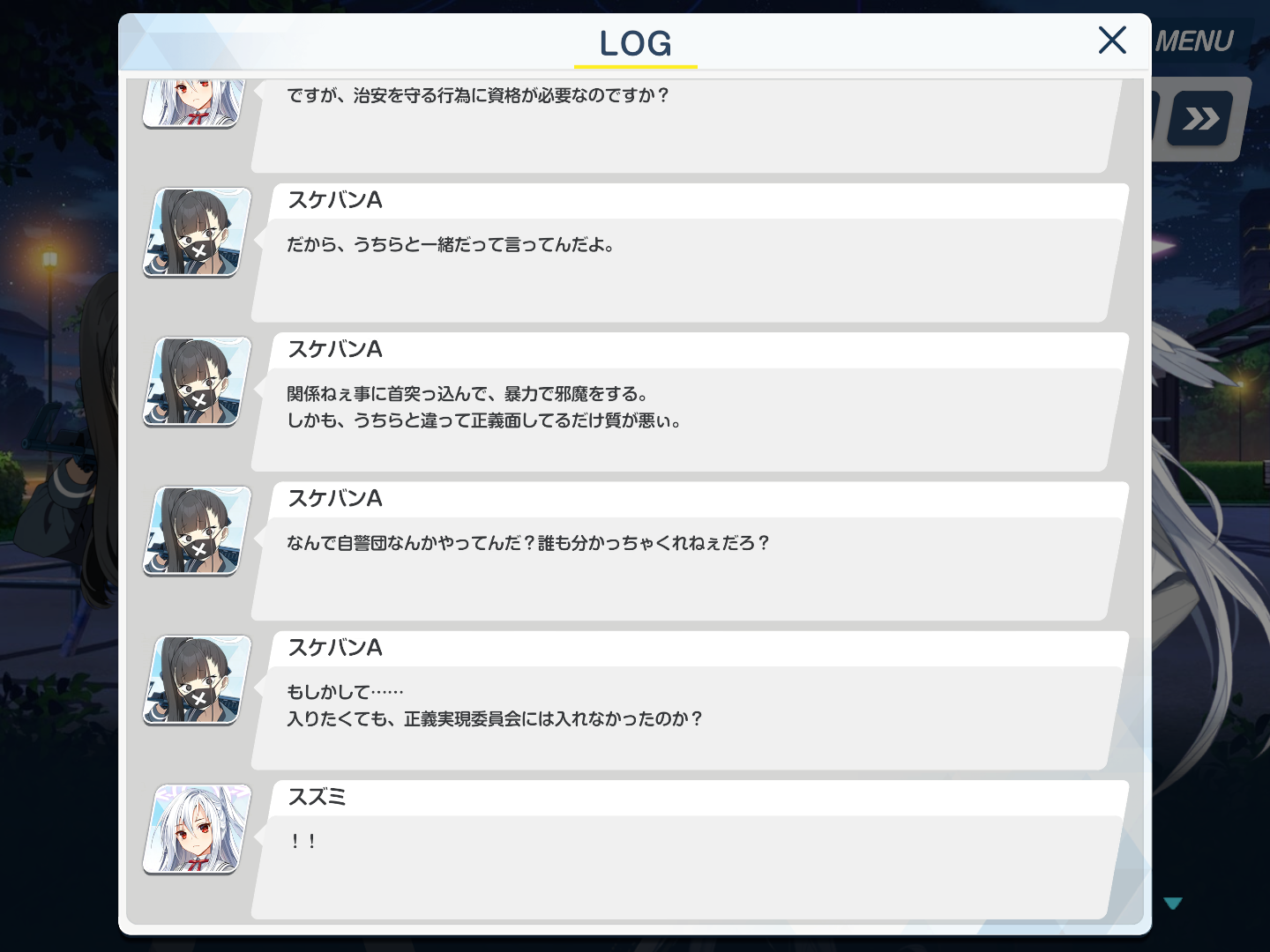Click the fast-forward skip arrows icon

pyautogui.click(x=1200, y=118)
